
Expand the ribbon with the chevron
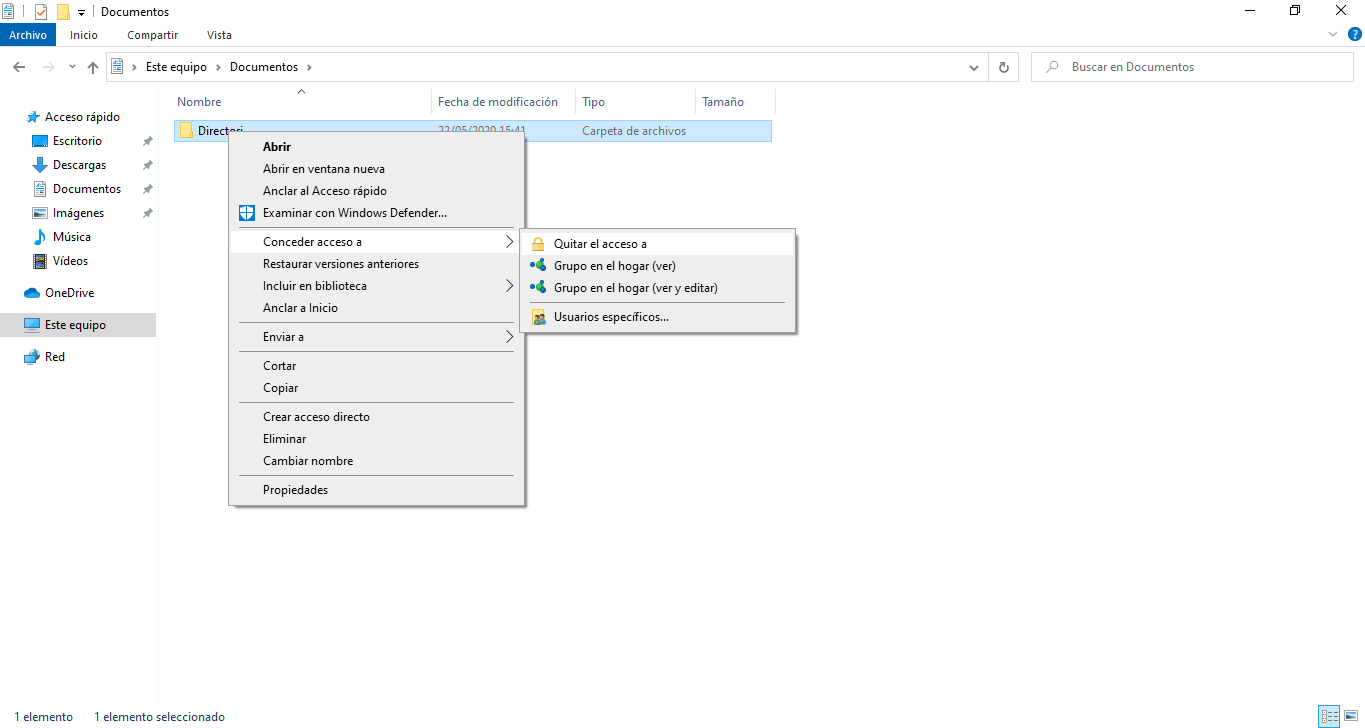click(x=1332, y=34)
